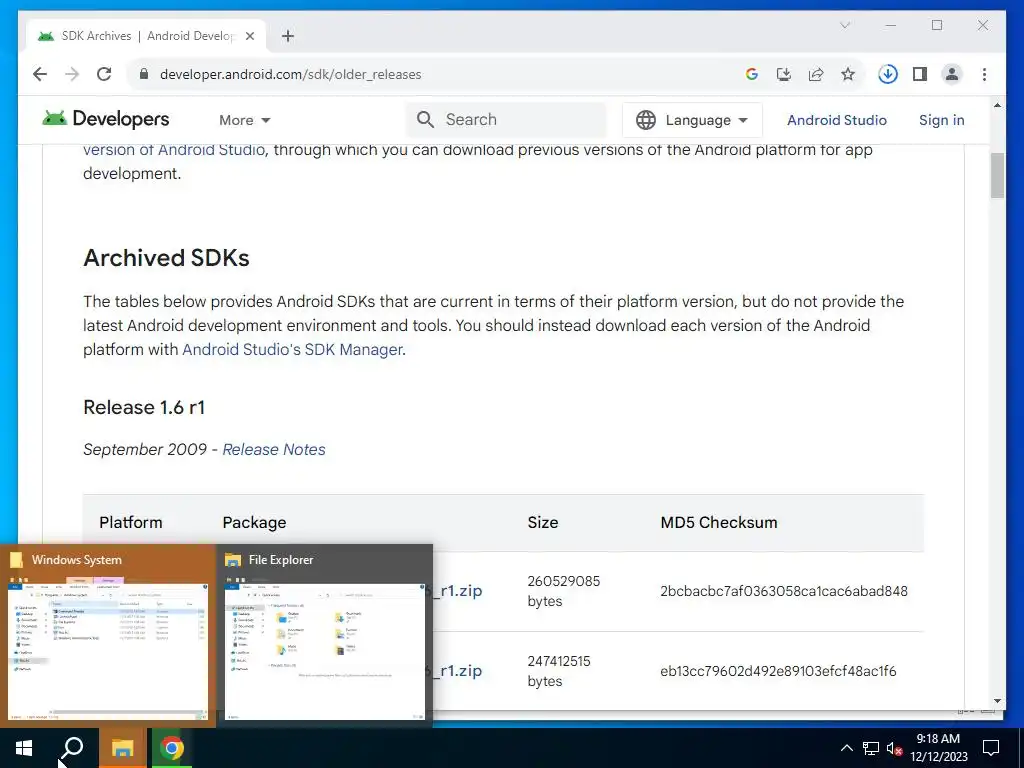Image resolution: width=1024 pixels, height=768 pixels.
Task: Switch to the Windows System window preview
Action: pyautogui.click(x=108, y=635)
